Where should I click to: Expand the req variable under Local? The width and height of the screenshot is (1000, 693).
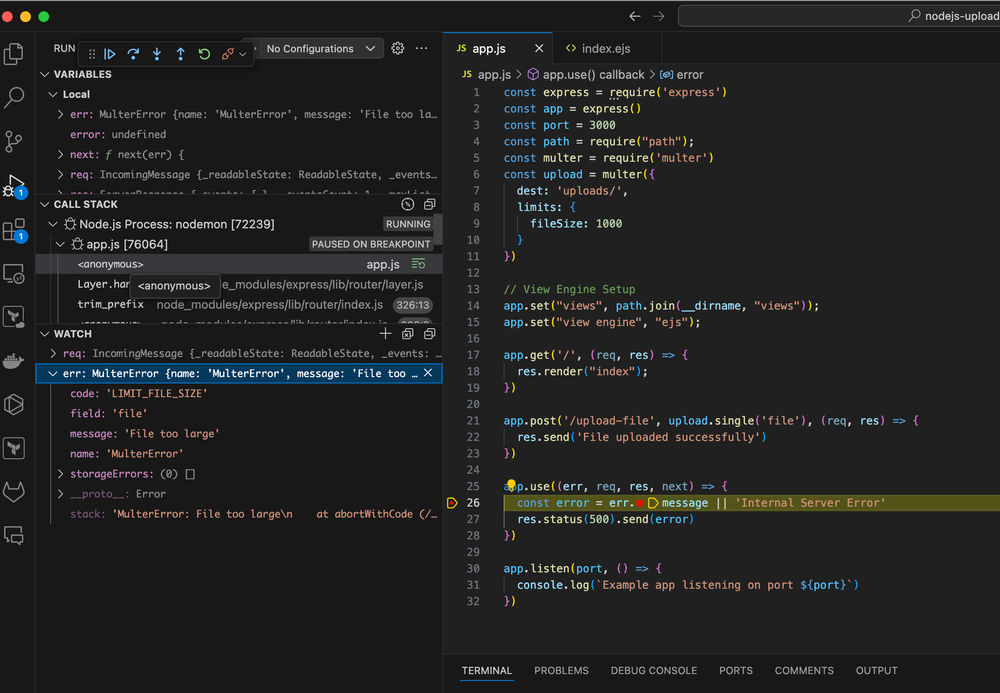(62, 175)
